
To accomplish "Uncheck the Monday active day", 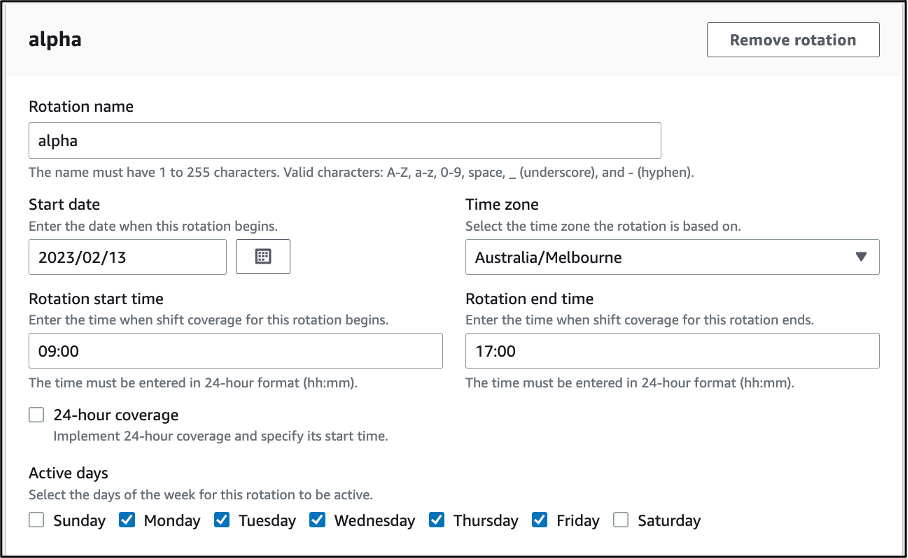I will coord(127,520).
